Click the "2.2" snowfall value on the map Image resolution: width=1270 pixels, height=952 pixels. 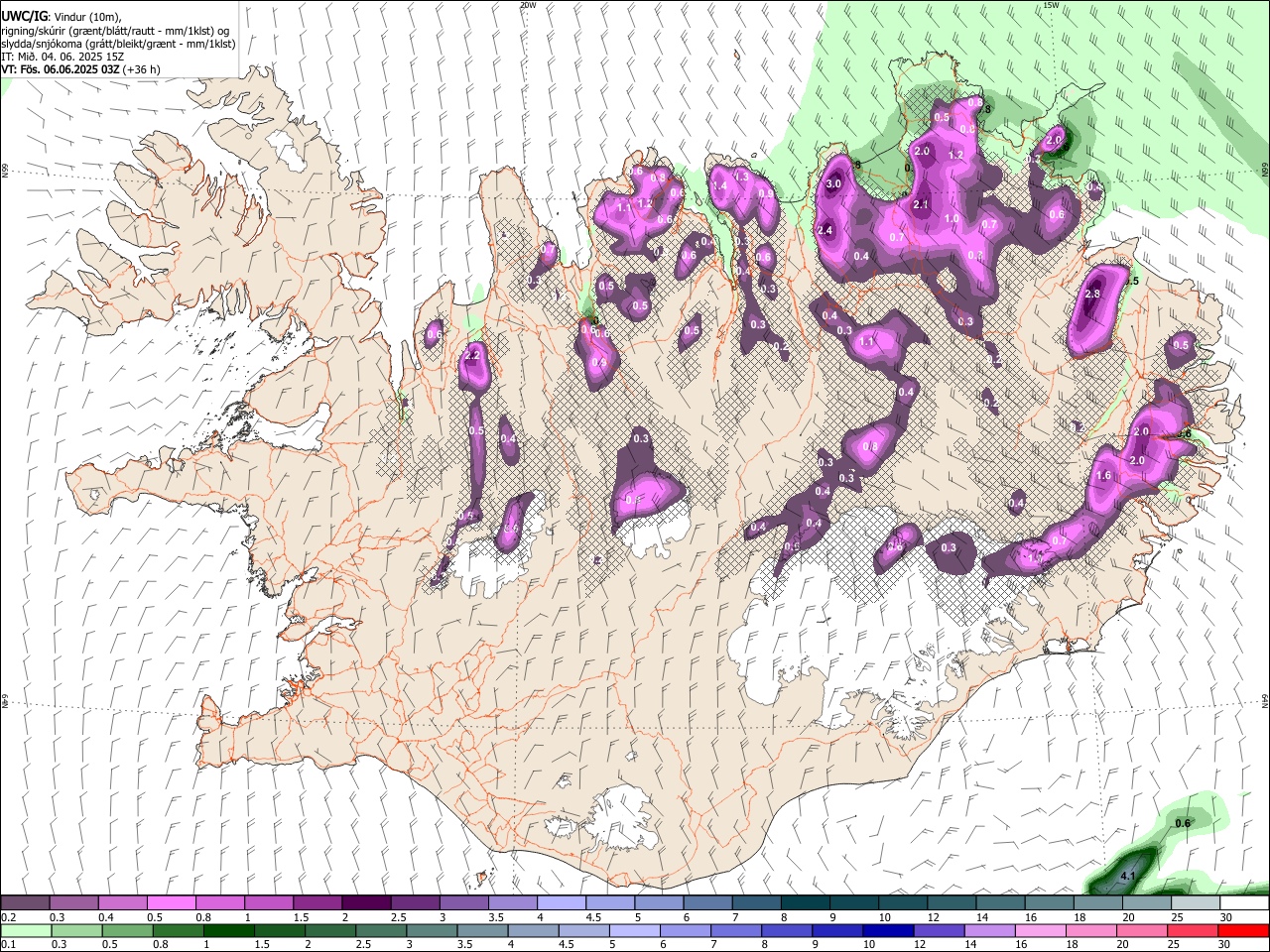point(472,355)
